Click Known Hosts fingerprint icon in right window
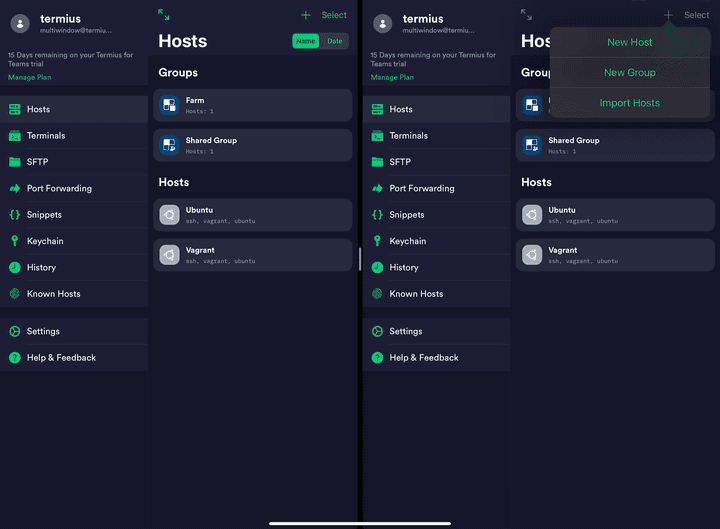The image size is (720, 529). [x=377, y=294]
